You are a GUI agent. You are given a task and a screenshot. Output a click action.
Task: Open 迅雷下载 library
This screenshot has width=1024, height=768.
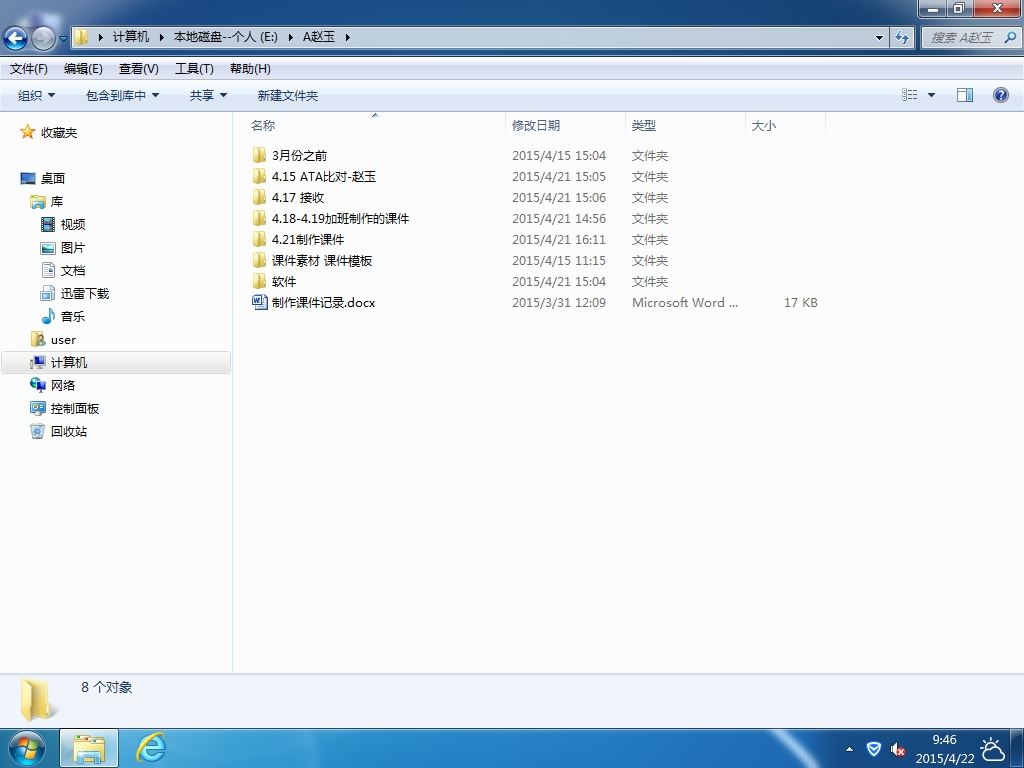pyautogui.click(x=85, y=293)
